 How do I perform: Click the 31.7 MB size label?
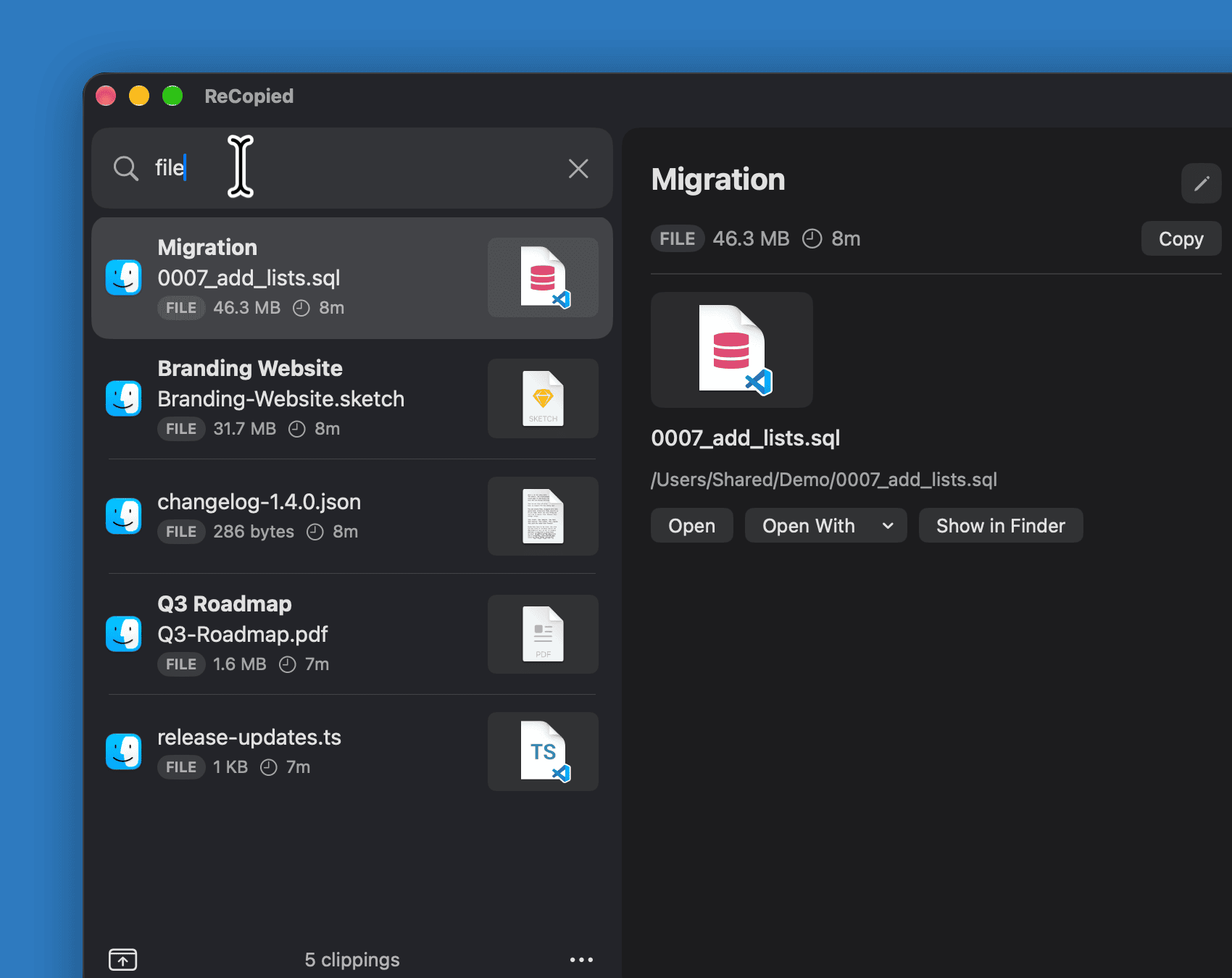click(x=245, y=429)
